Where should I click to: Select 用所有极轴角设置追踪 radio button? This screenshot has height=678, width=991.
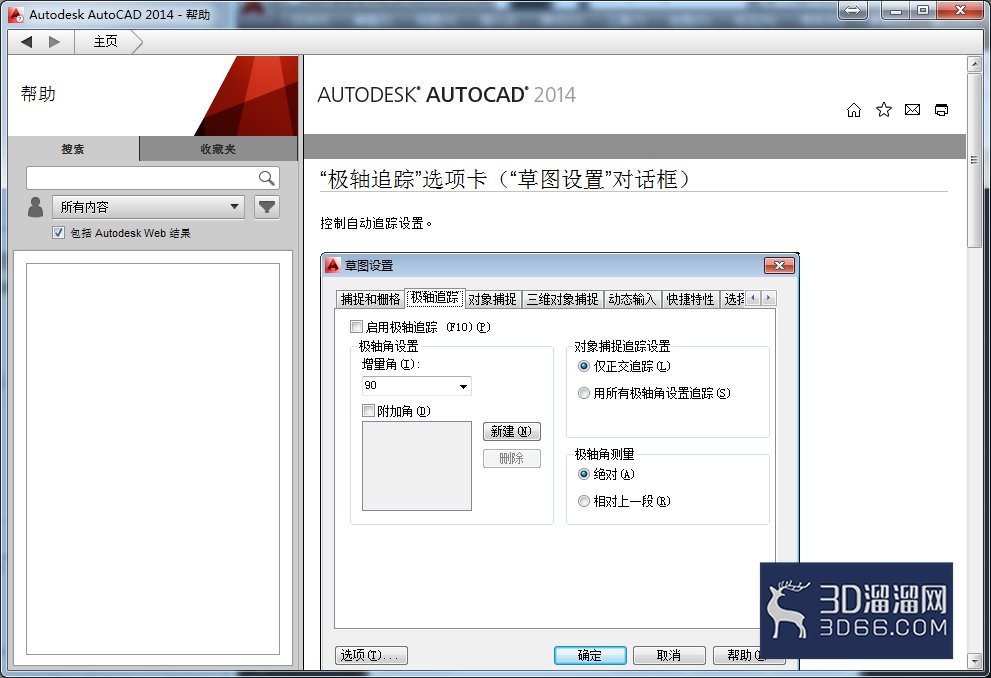(584, 393)
